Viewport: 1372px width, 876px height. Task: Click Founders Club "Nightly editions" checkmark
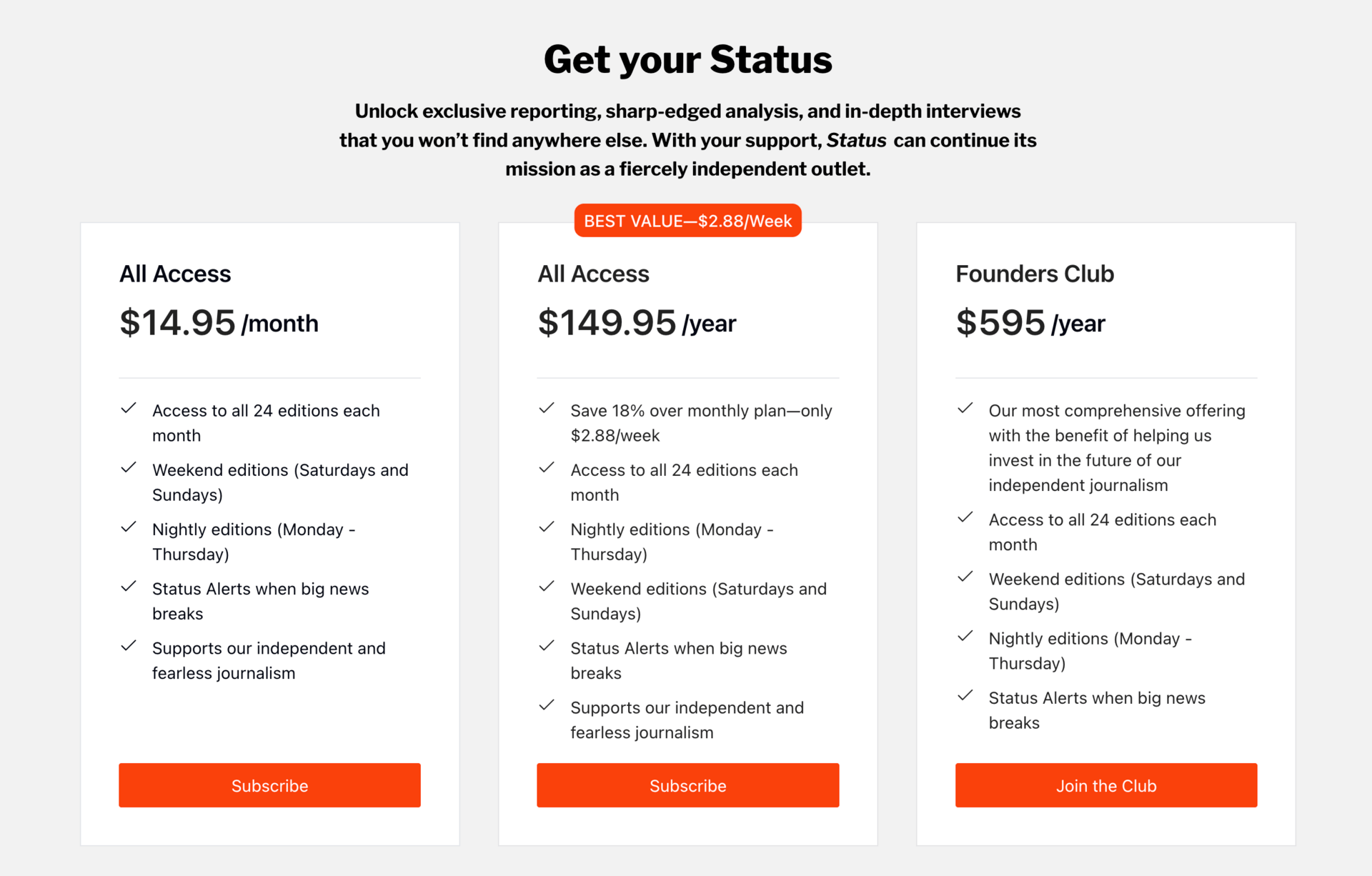[965, 636]
